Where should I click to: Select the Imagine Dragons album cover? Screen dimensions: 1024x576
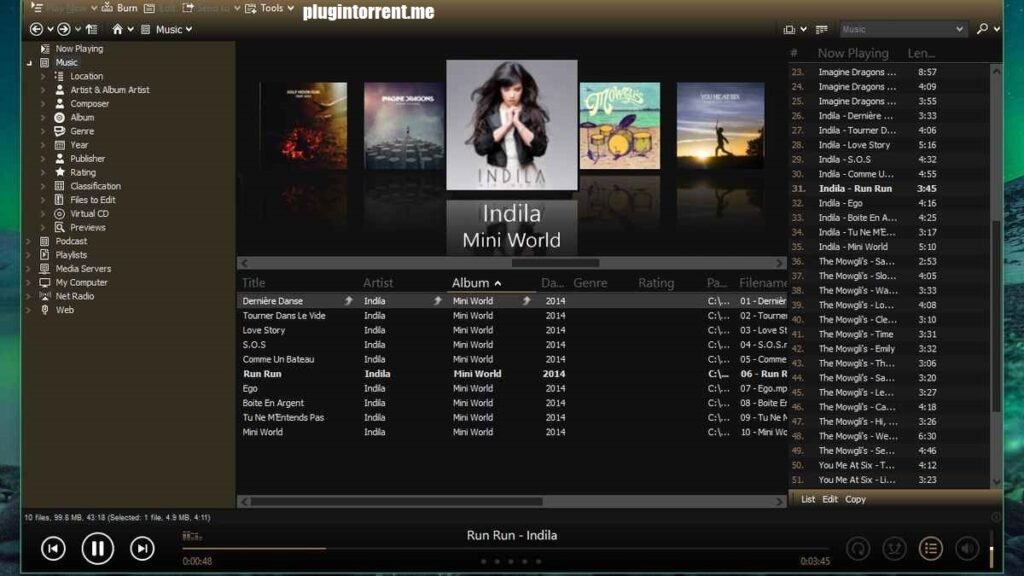click(404, 125)
